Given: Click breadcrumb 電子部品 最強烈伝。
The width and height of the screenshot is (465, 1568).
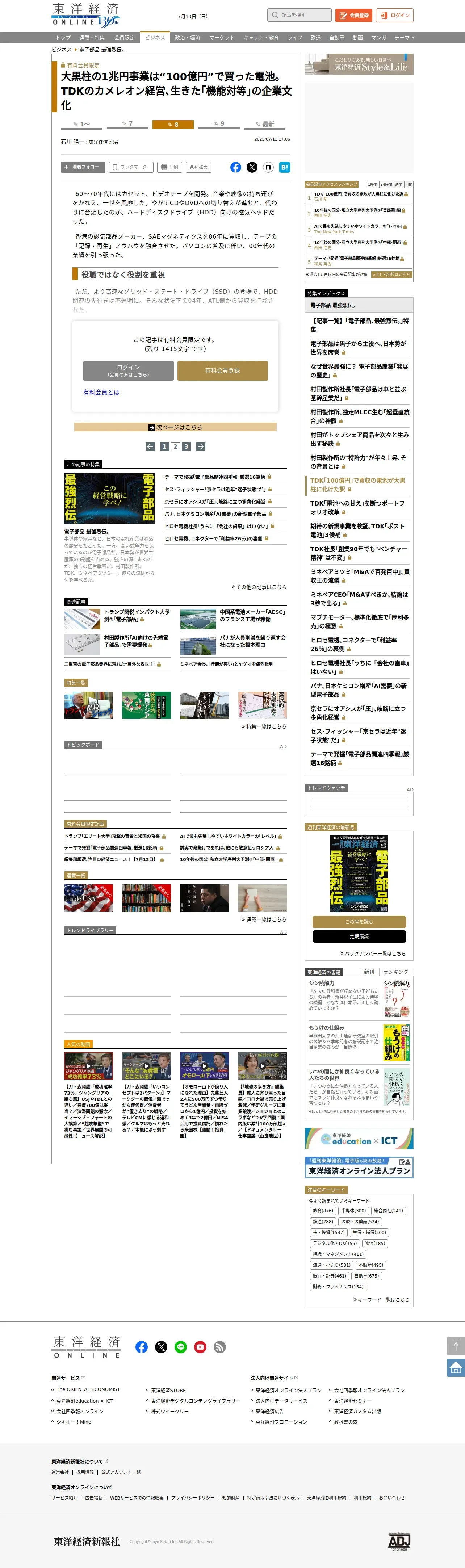Looking at the screenshot, I should (x=102, y=50).
